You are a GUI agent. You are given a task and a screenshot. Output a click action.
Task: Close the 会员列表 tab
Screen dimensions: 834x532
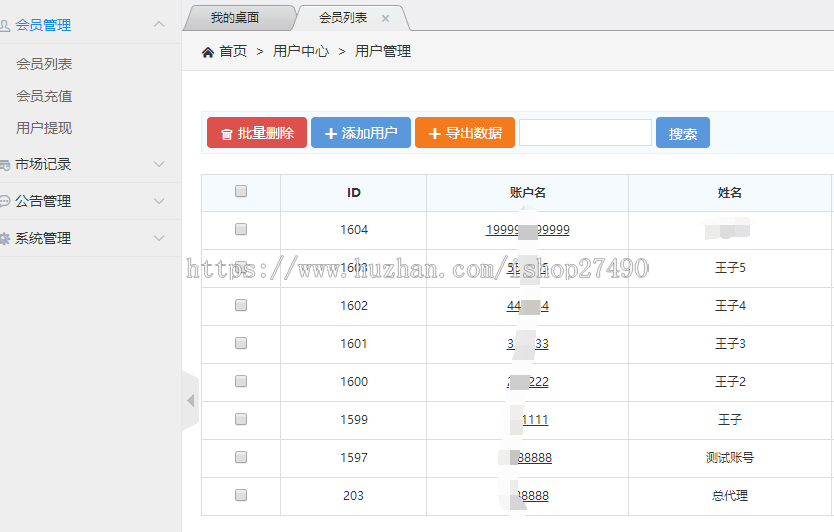coord(386,19)
